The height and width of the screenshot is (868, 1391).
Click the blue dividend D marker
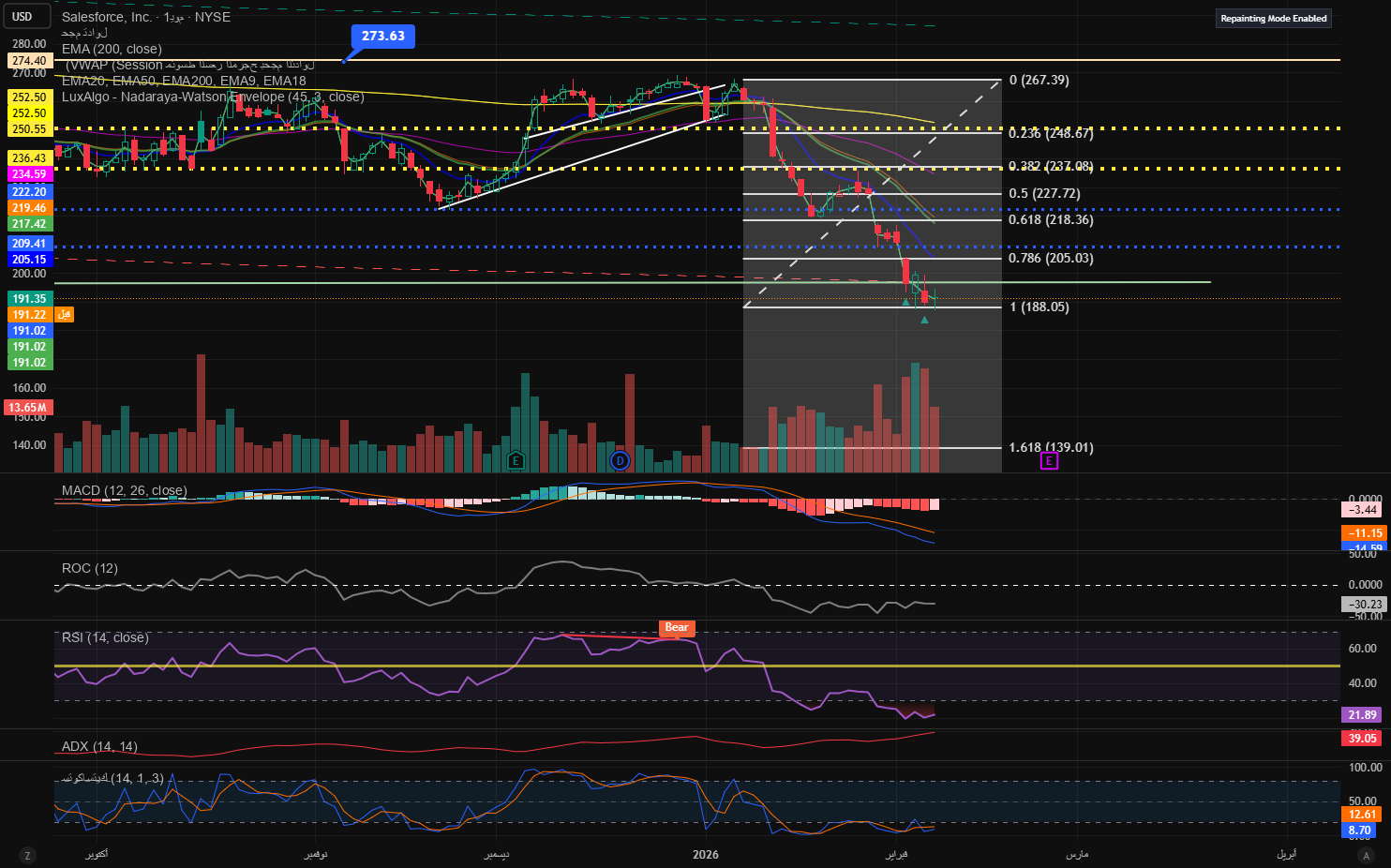click(619, 460)
